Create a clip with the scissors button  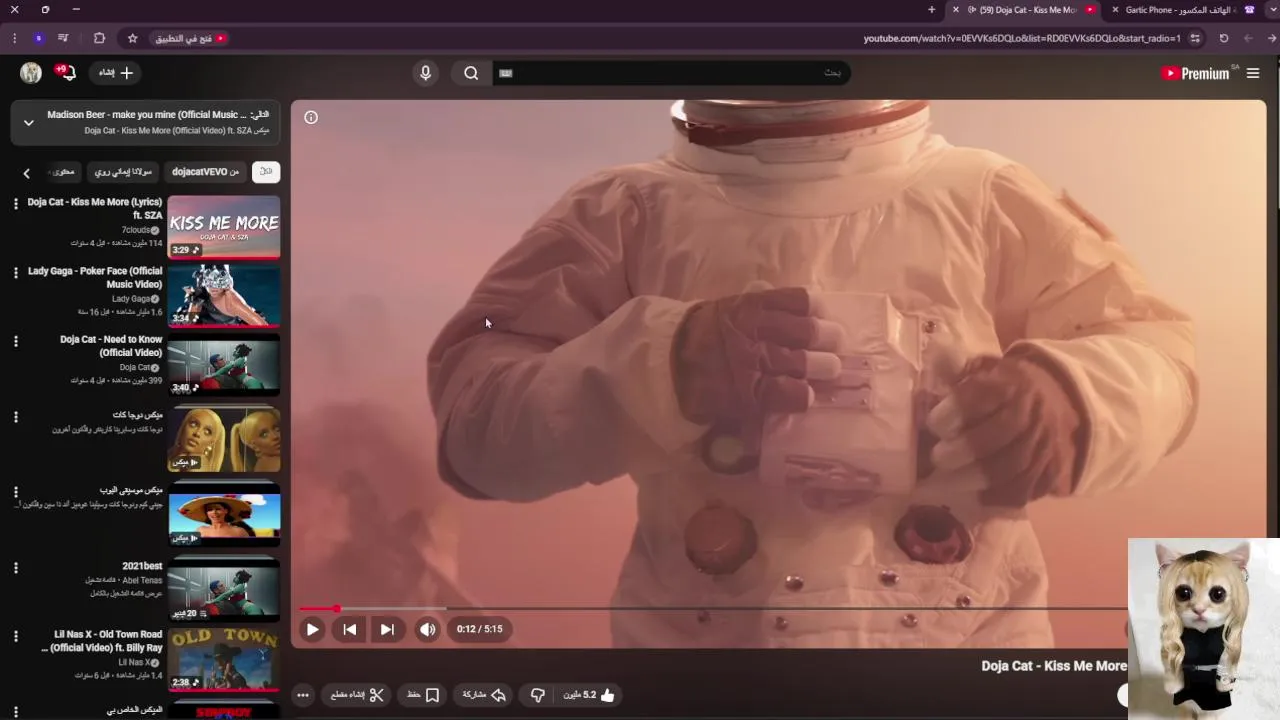357,695
